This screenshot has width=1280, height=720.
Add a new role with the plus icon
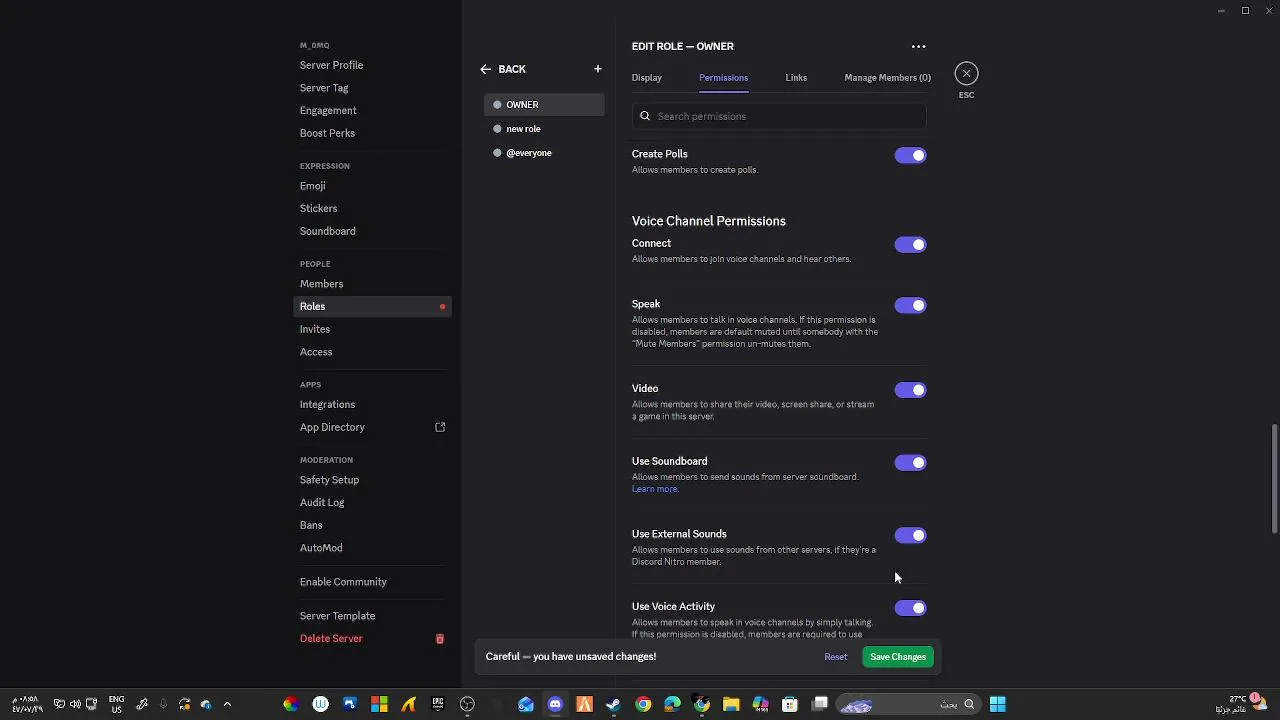pyautogui.click(x=598, y=69)
